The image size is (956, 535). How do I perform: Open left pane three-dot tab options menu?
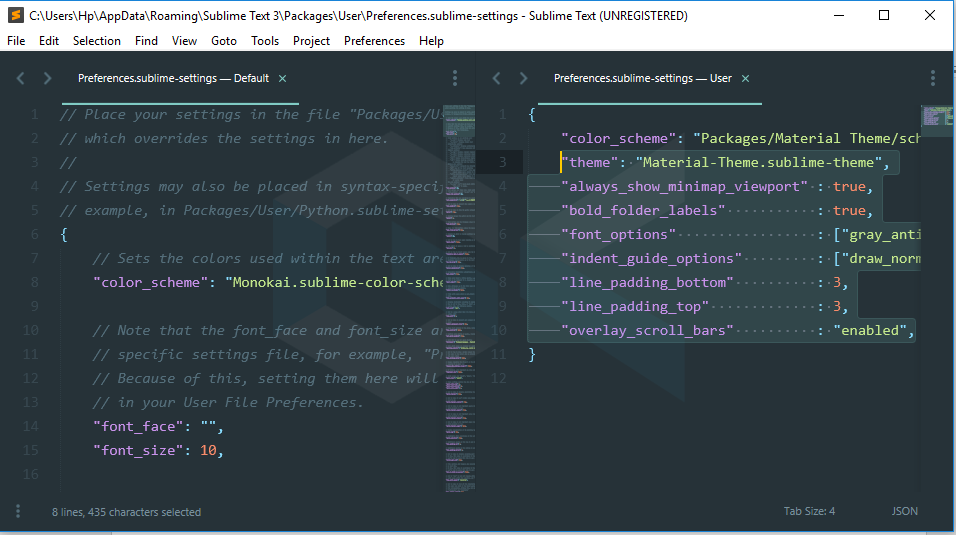tap(455, 78)
